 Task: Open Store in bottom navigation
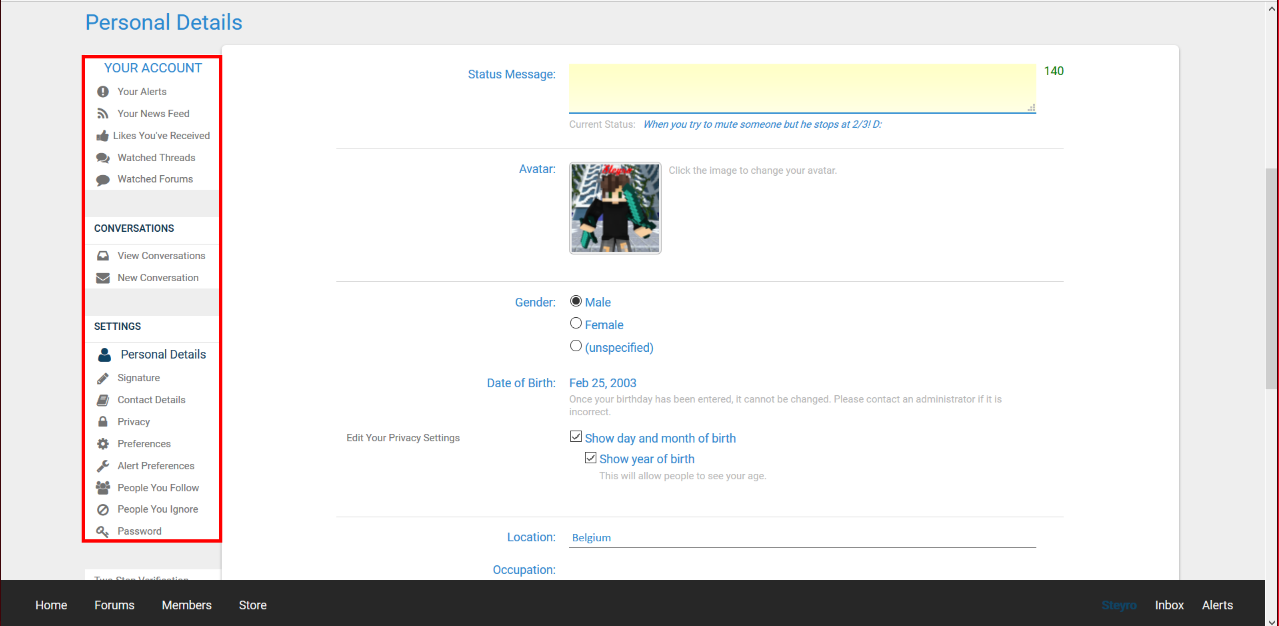253,605
